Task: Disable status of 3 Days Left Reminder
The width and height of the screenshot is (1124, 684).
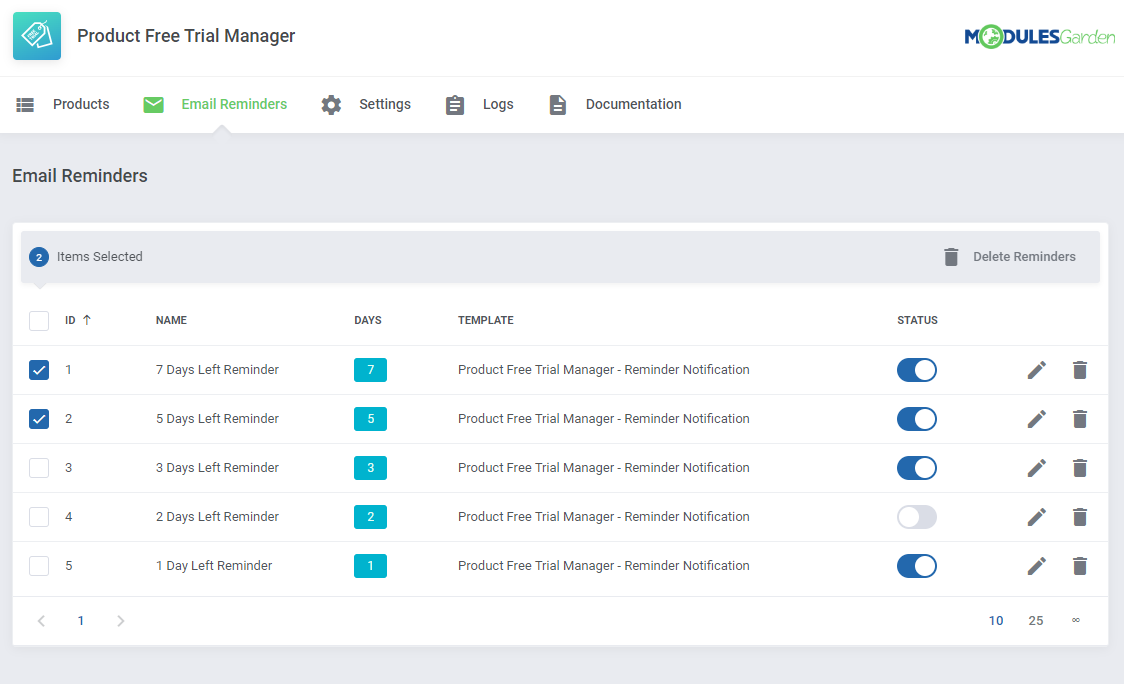Action: click(x=917, y=468)
